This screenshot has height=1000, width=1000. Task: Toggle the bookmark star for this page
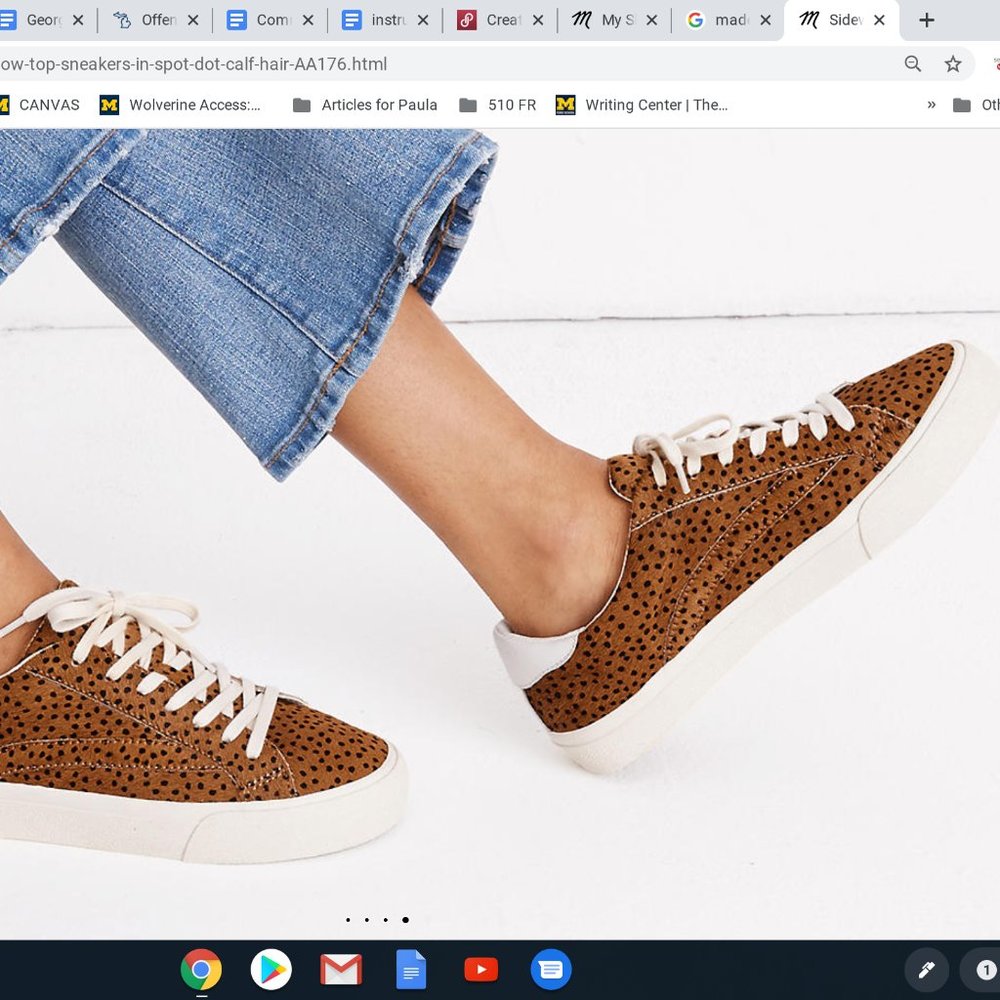point(953,63)
